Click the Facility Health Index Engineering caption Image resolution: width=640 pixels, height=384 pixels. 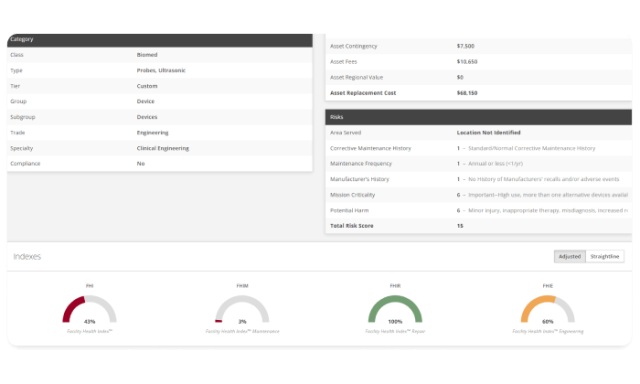[x=547, y=331]
